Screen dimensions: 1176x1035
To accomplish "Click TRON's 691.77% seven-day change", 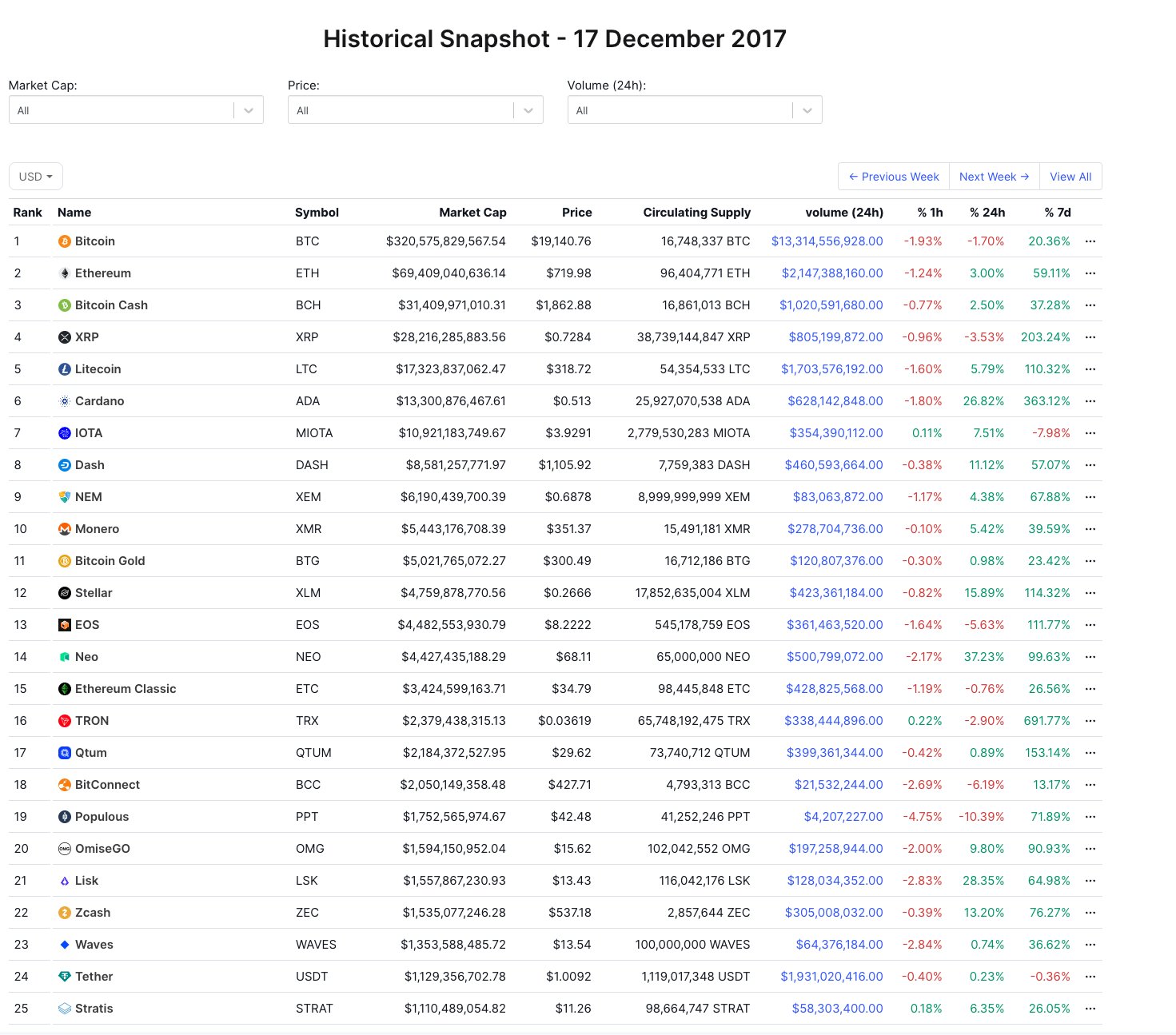I will [x=1047, y=721].
